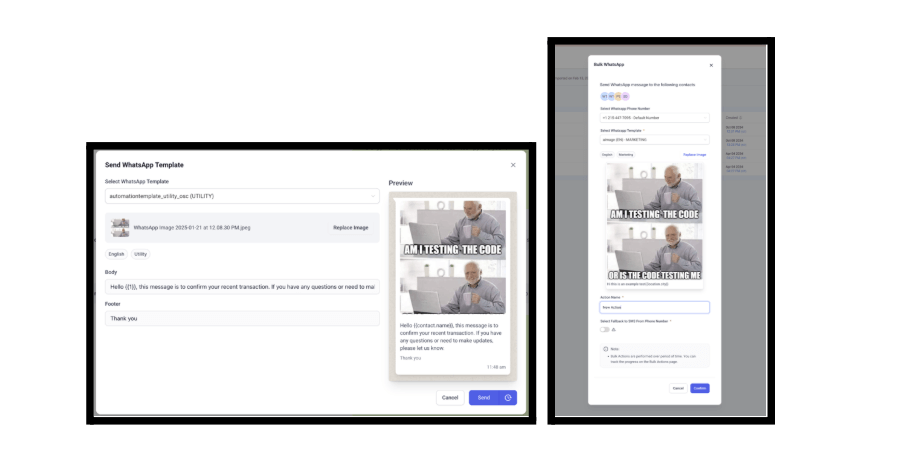Click the Preview heading in Send dialog
Viewport: 909px width, 451px height.
coord(401,183)
